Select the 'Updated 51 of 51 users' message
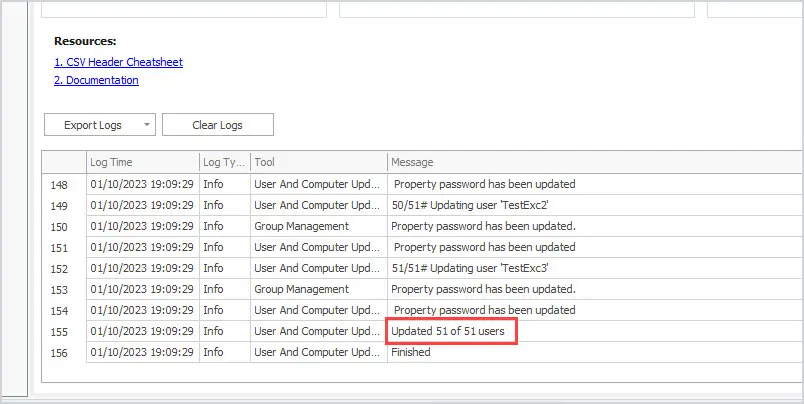804x404 pixels. point(448,331)
